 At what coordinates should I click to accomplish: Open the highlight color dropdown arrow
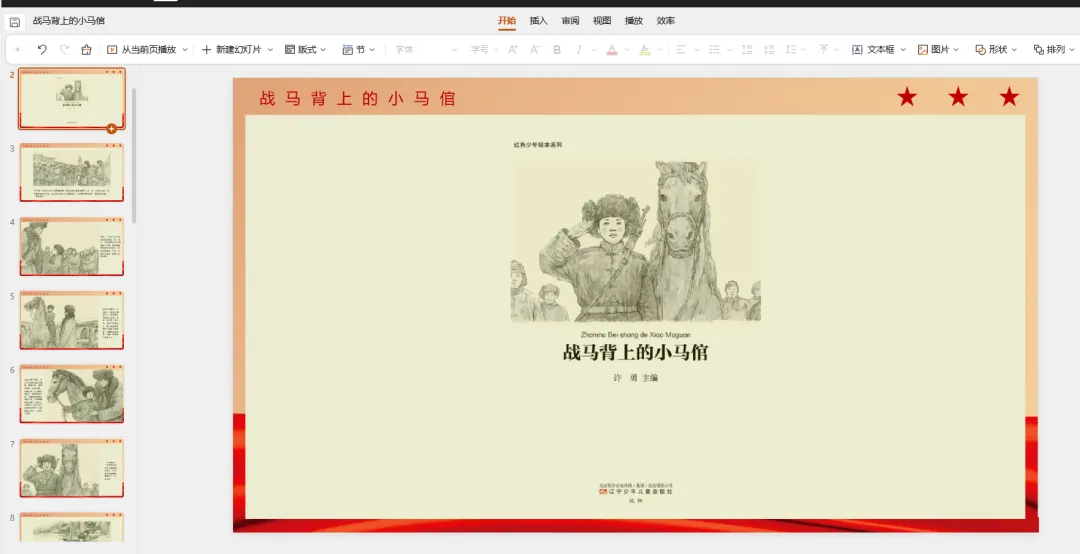(660, 50)
